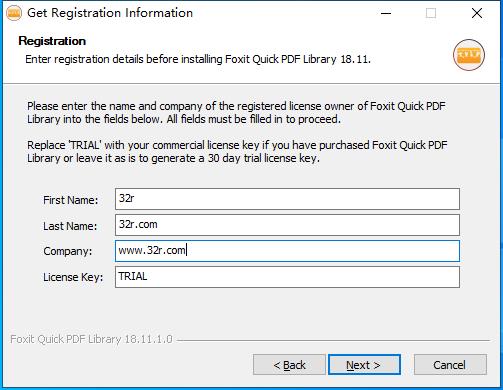Click the License Key field showing TRIAL
Image resolution: width=503 pixels, height=390 pixels.
pyautogui.click(x=287, y=277)
